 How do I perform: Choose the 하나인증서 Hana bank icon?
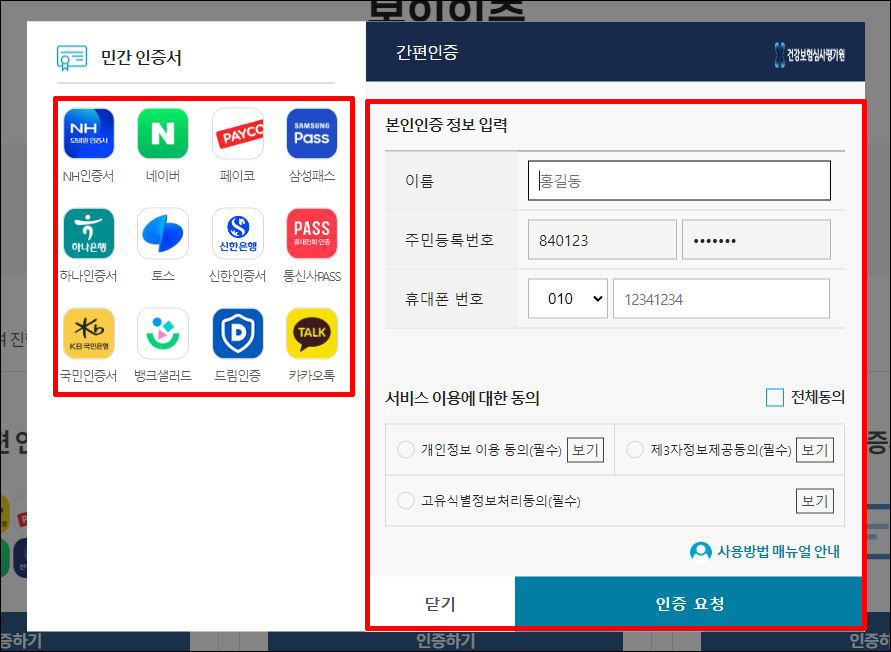(x=89, y=234)
